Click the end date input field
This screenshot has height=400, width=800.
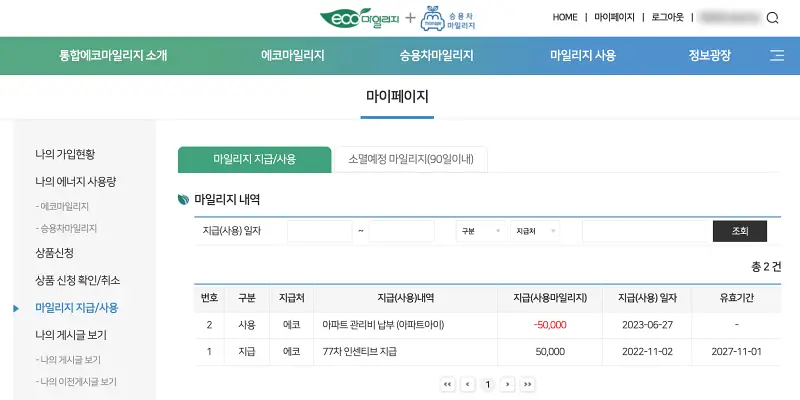coord(401,231)
